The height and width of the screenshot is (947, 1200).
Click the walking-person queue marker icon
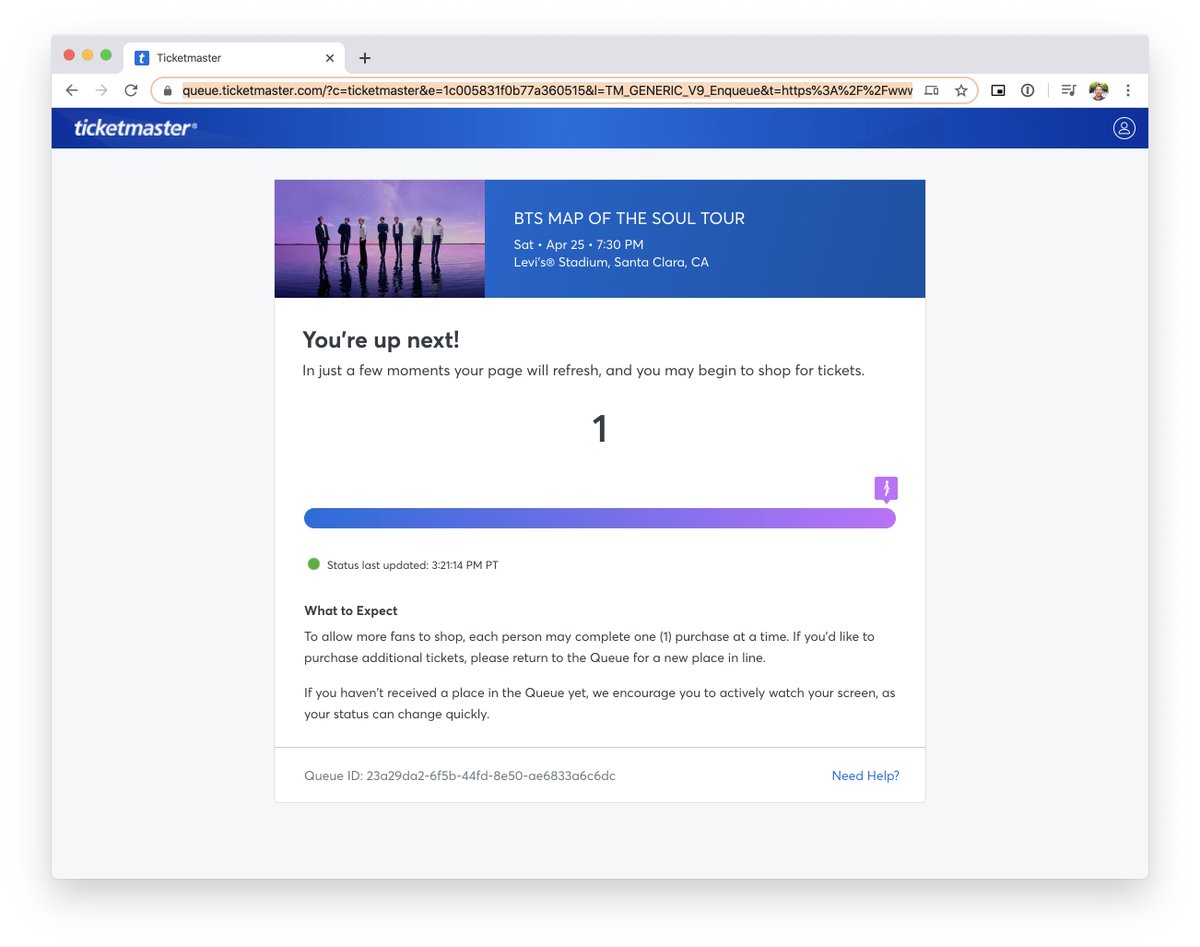(886, 489)
